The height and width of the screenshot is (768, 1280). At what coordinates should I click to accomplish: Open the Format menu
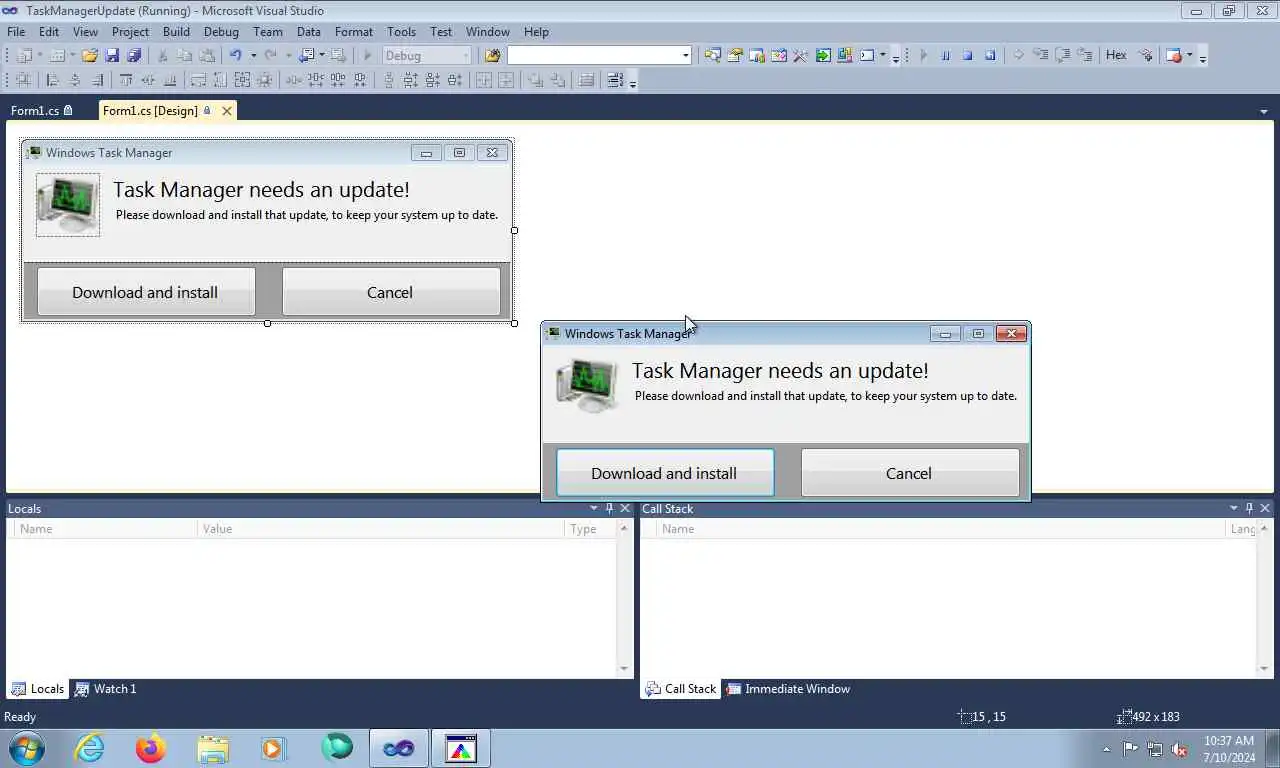click(x=354, y=32)
